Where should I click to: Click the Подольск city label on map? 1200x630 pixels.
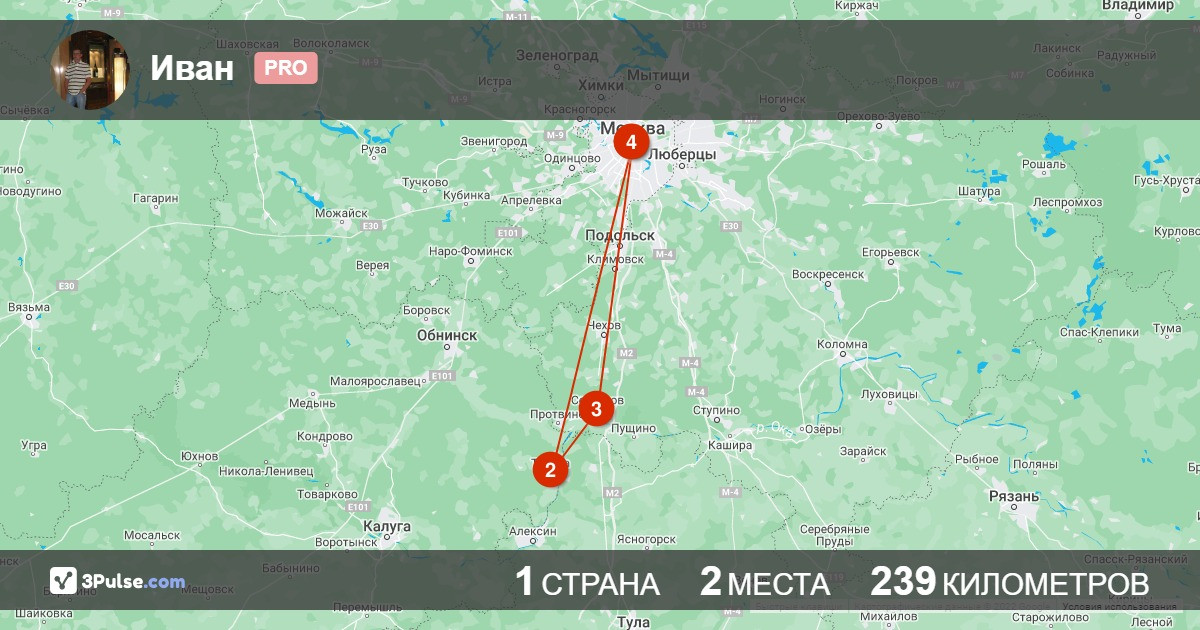[619, 235]
